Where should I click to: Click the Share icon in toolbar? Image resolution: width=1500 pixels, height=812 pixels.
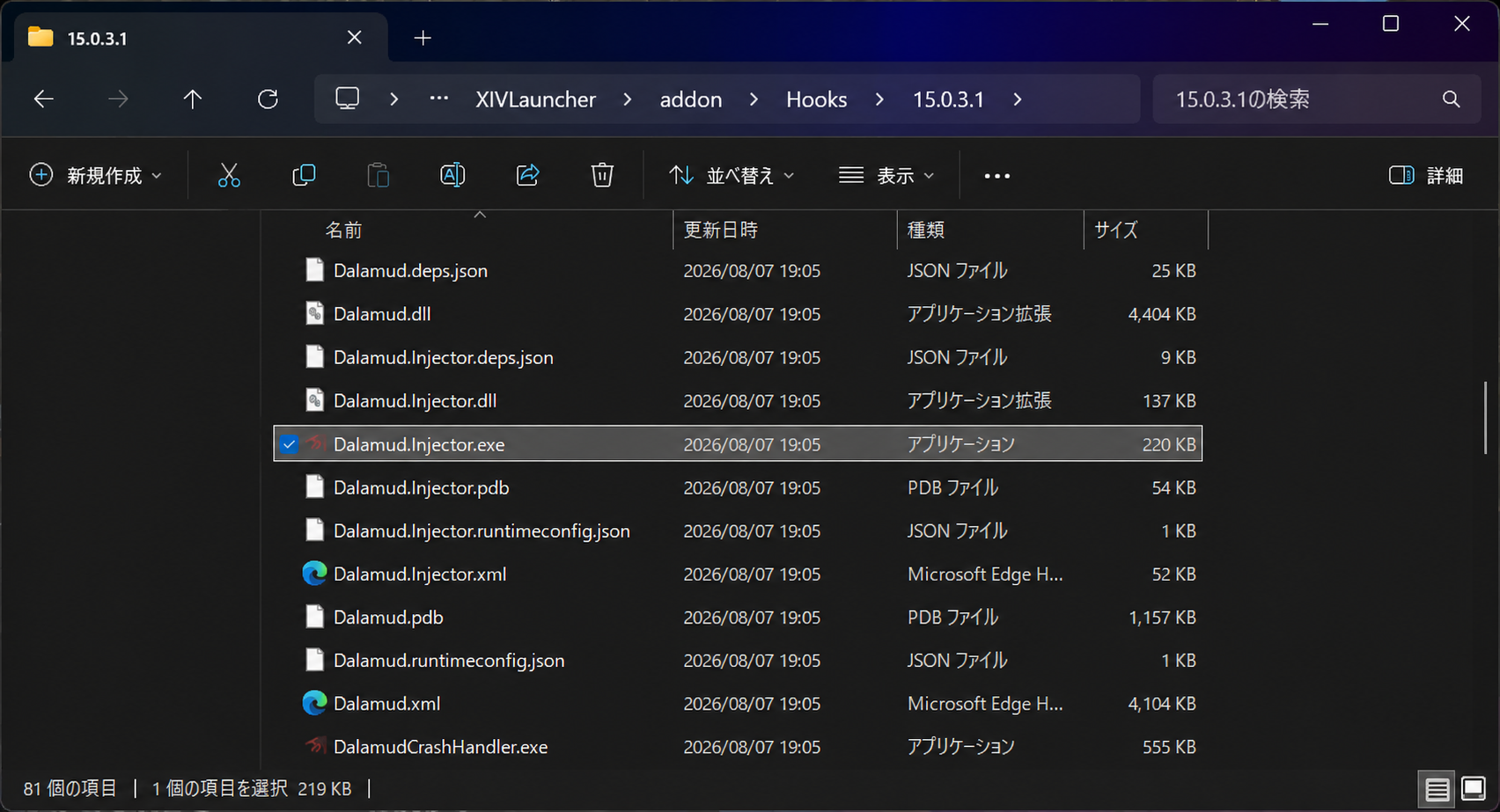click(x=527, y=175)
